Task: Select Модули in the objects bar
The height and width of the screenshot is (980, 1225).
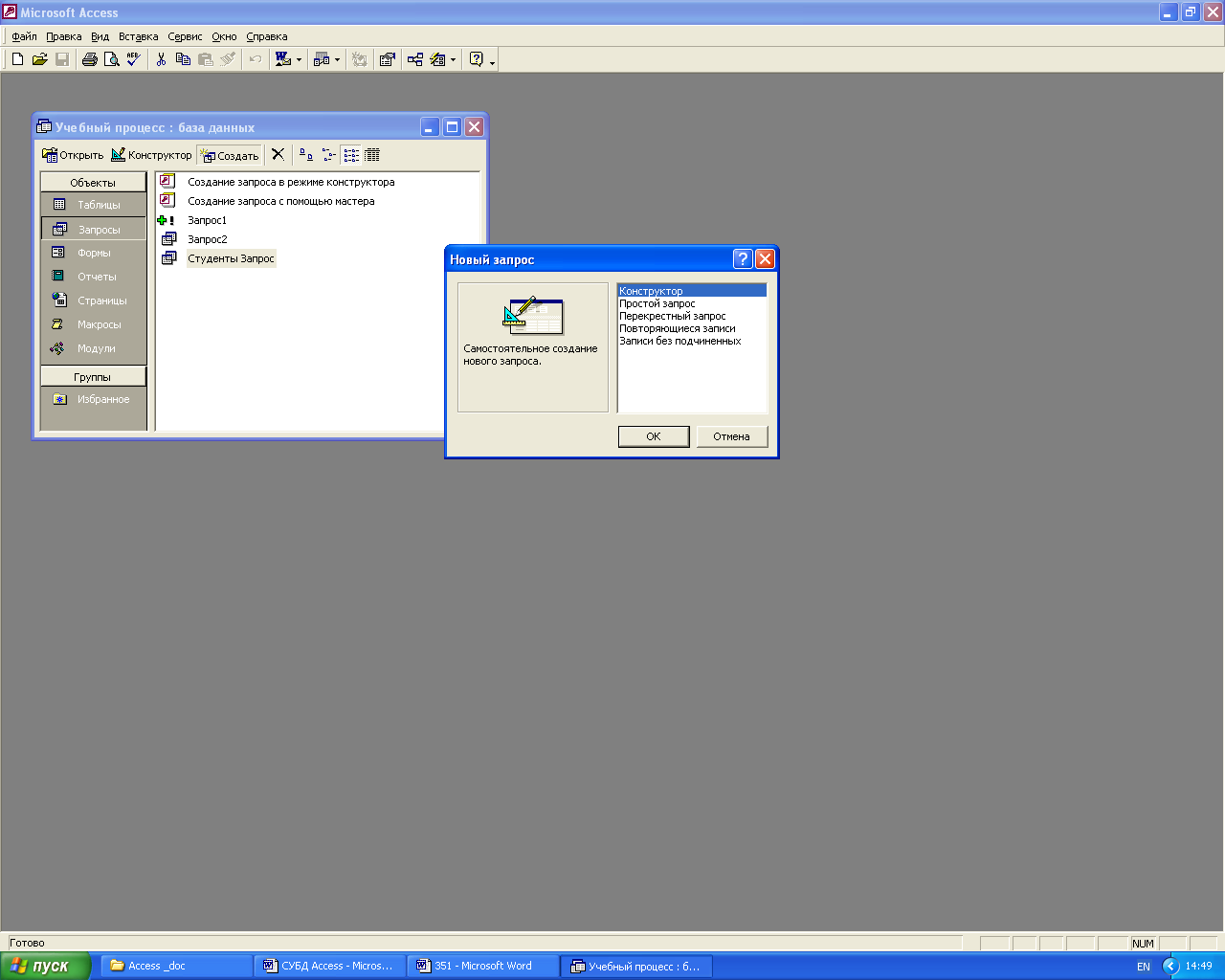Action: [x=94, y=348]
